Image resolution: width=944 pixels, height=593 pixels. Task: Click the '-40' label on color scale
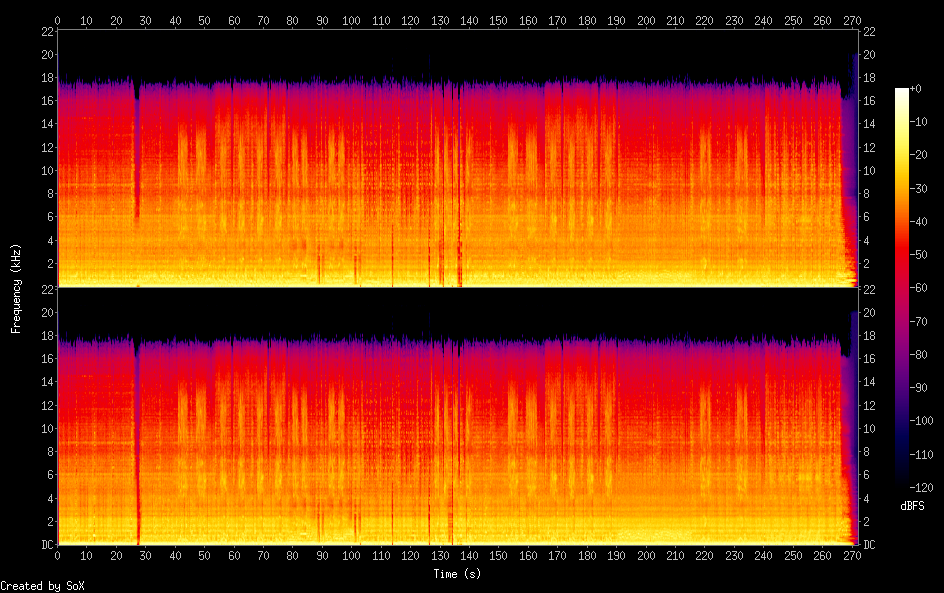[x=919, y=222]
